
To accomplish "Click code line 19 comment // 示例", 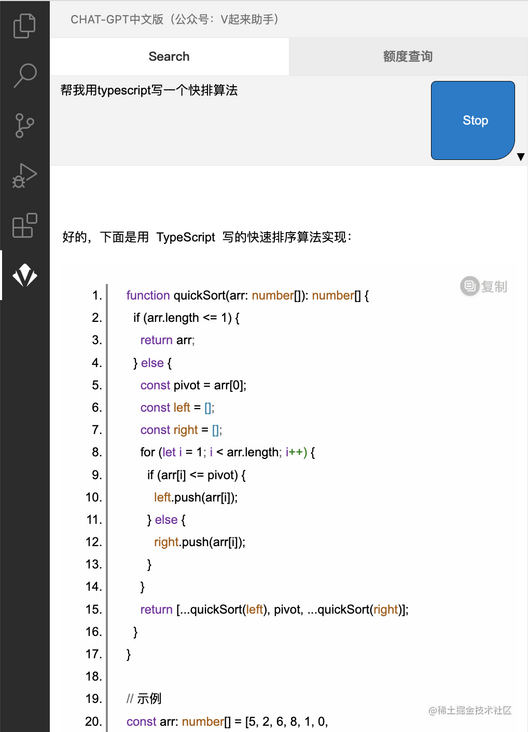I will click(144, 699).
